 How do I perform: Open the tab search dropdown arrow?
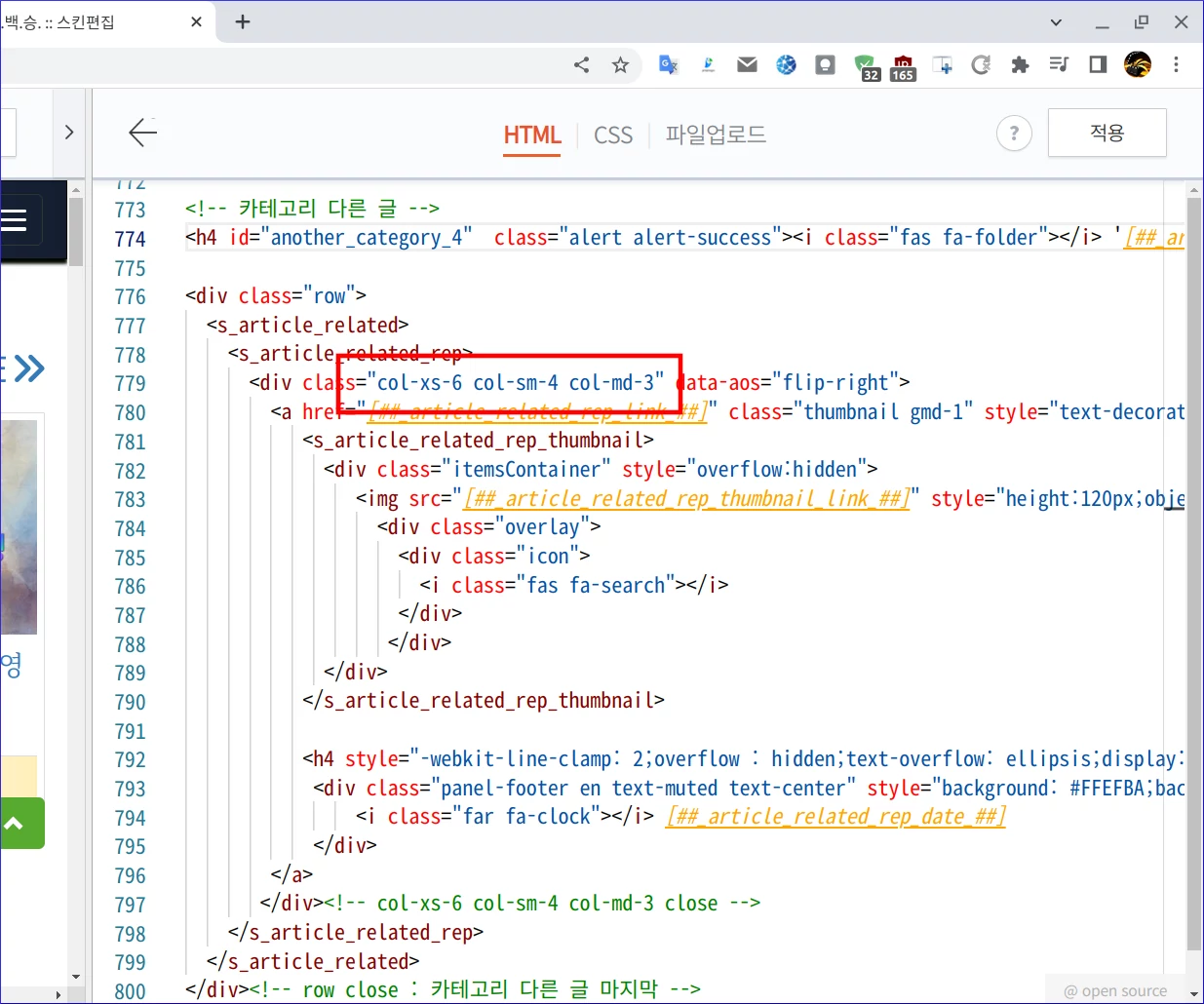[x=1056, y=21]
